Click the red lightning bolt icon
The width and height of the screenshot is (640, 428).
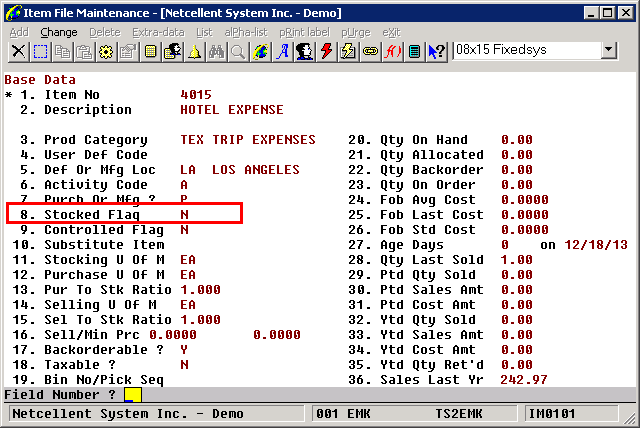click(x=327, y=52)
